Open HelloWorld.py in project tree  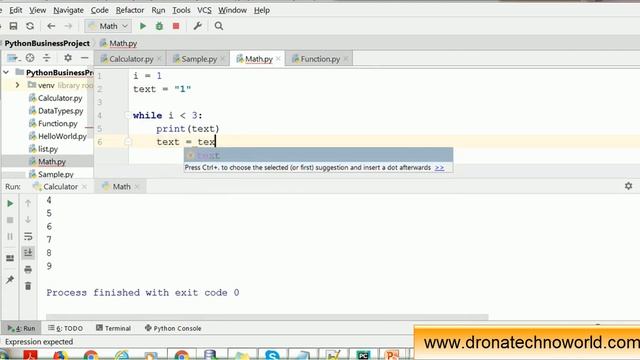62,136
